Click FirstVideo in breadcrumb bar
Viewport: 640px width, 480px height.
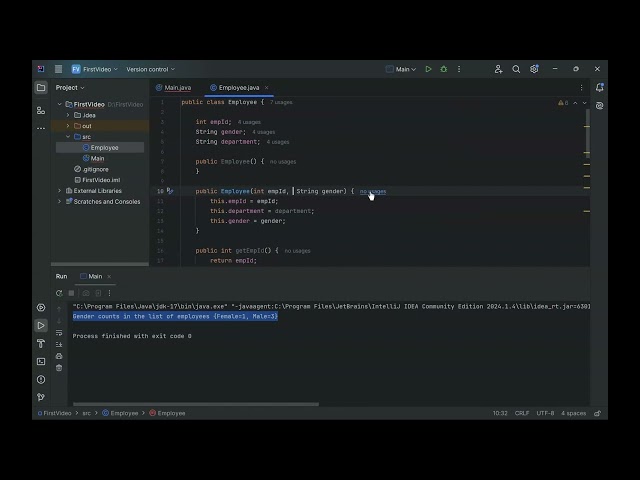[x=55, y=413]
